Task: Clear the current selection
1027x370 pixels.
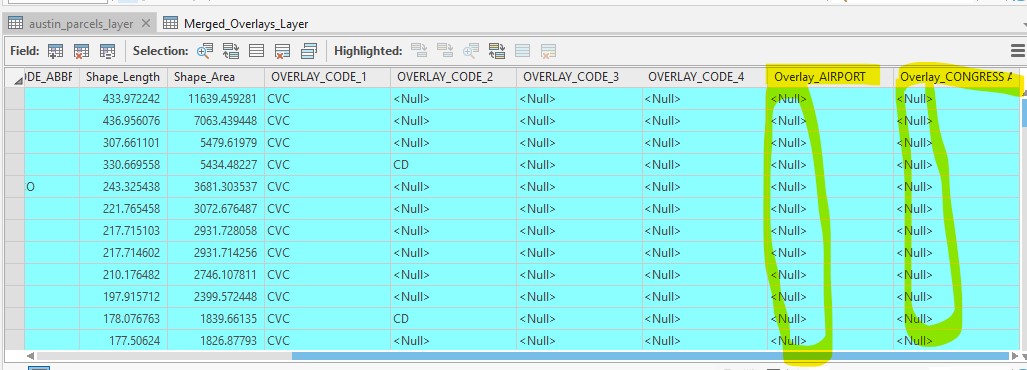Action: (257, 51)
